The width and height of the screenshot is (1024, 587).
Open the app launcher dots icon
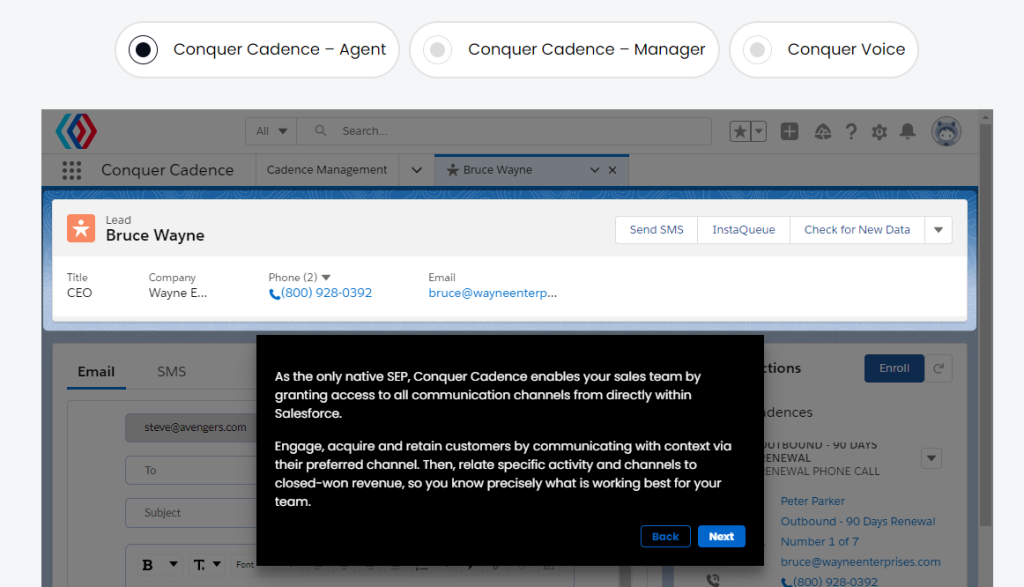click(72, 170)
